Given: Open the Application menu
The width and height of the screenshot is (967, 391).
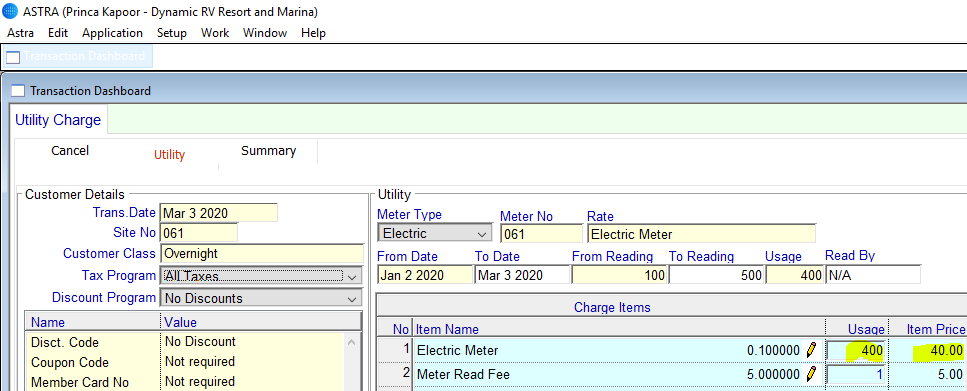Looking at the screenshot, I should (112, 33).
